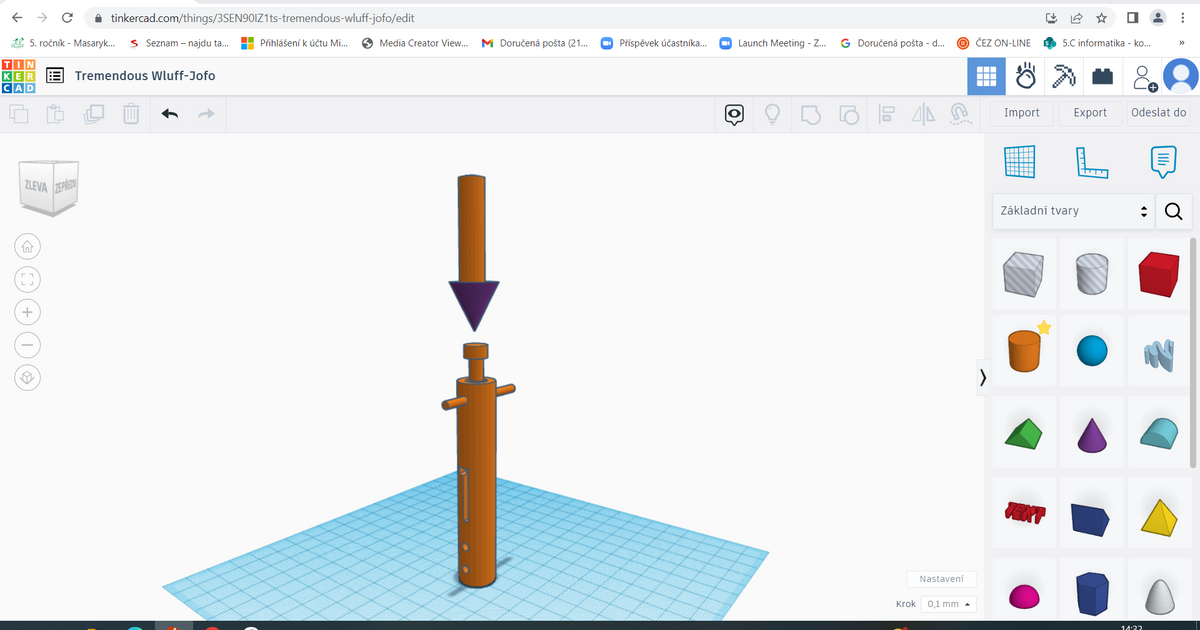Click the Import button
This screenshot has width=1200, height=630.
[1022, 113]
